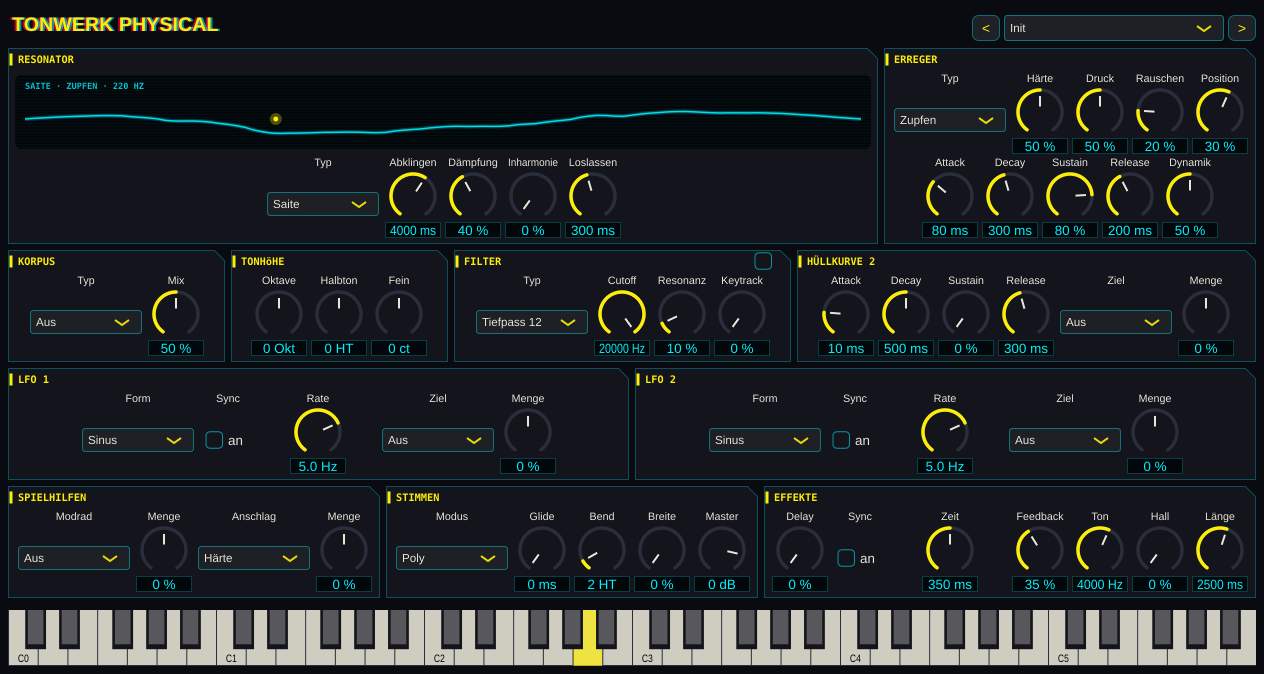Open the Resonator Typ dropdown showing Saite
This screenshot has width=1264, height=674.
click(323, 204)
